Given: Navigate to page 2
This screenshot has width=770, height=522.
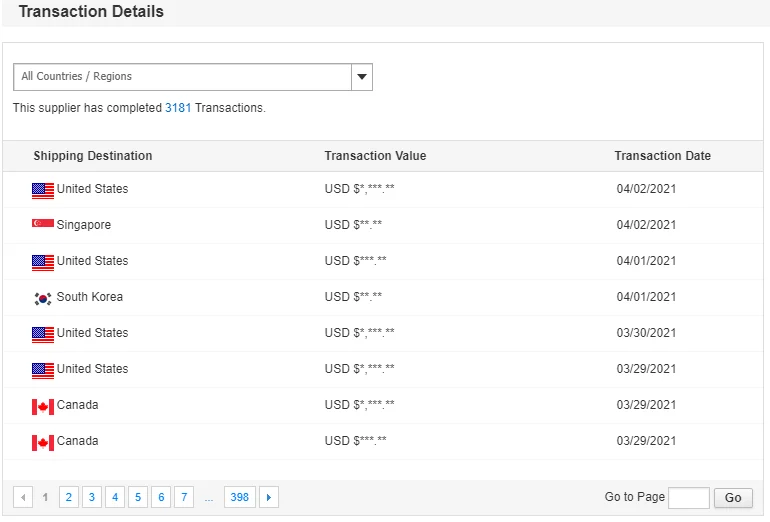Looking at the screenshot, I should [x=69, y=497].
